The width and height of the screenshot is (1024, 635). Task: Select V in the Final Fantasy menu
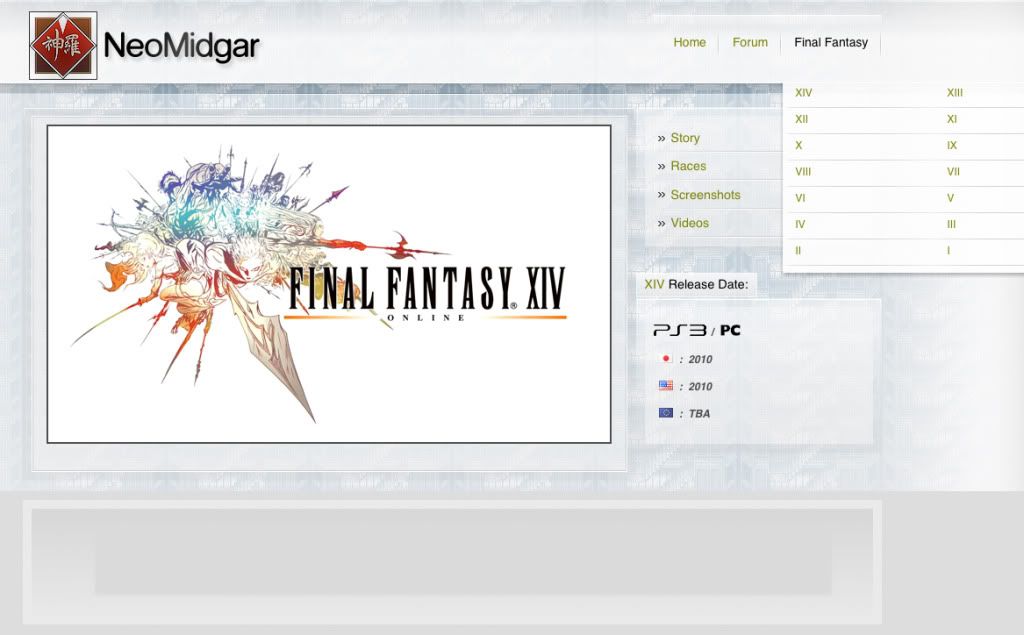pos(950,198)
